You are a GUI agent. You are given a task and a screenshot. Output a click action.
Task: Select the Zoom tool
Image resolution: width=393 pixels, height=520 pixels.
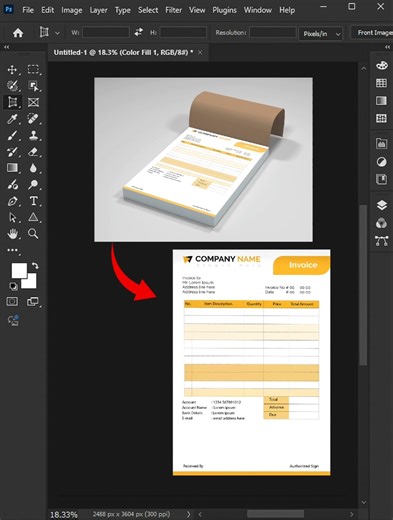pyautogui.click(x=33, y=234)
